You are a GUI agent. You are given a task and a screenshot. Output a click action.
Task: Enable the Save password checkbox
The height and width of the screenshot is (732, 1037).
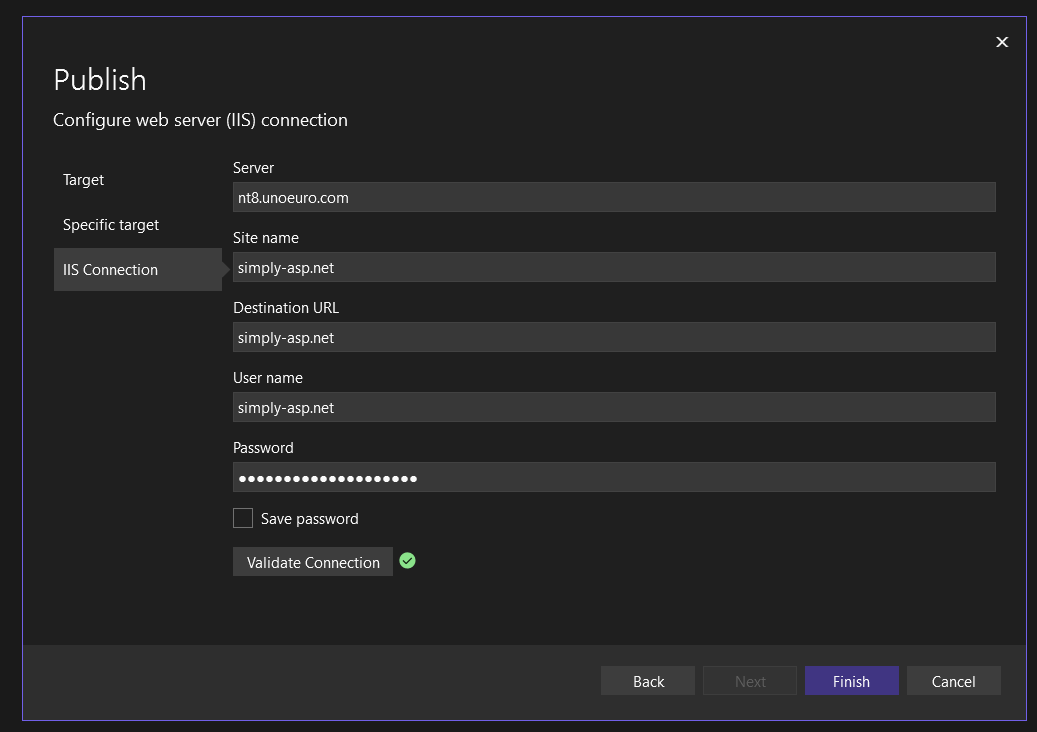(x=243, y=518)
